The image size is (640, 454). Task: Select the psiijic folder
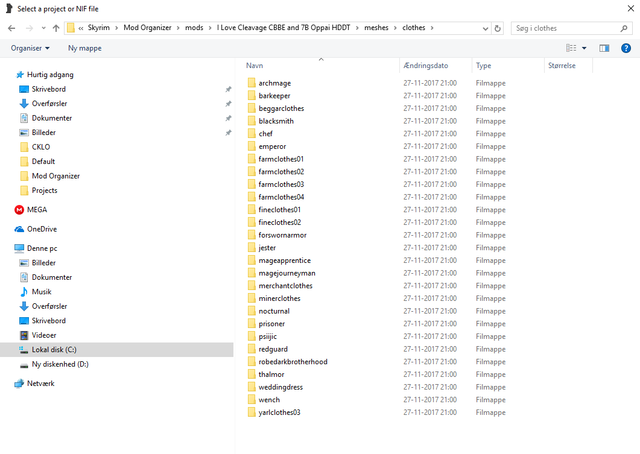click(x=267, y=336)
